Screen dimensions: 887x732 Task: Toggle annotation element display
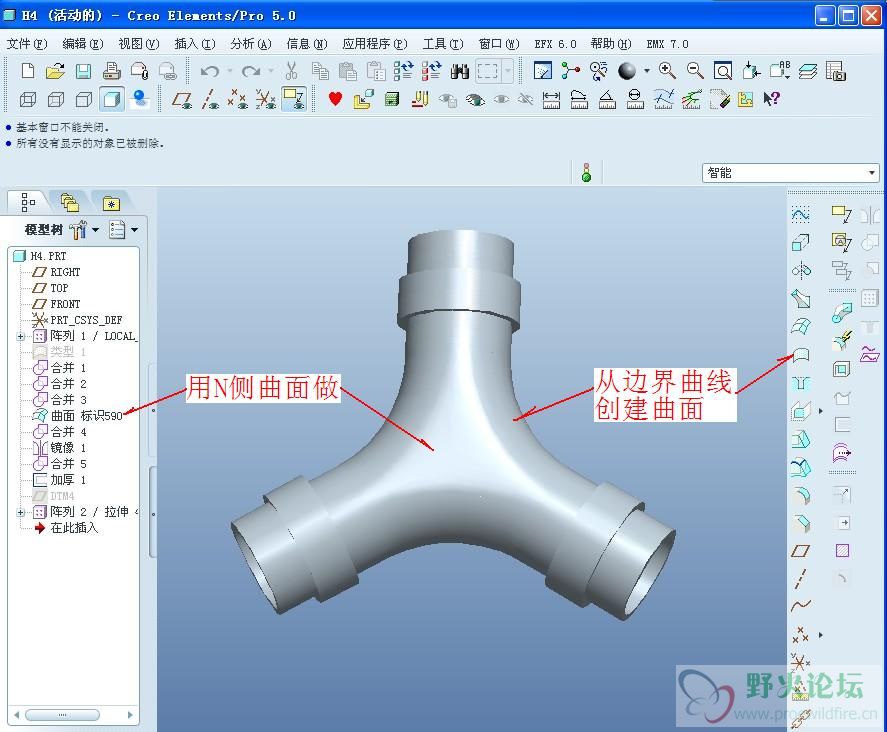294,100
